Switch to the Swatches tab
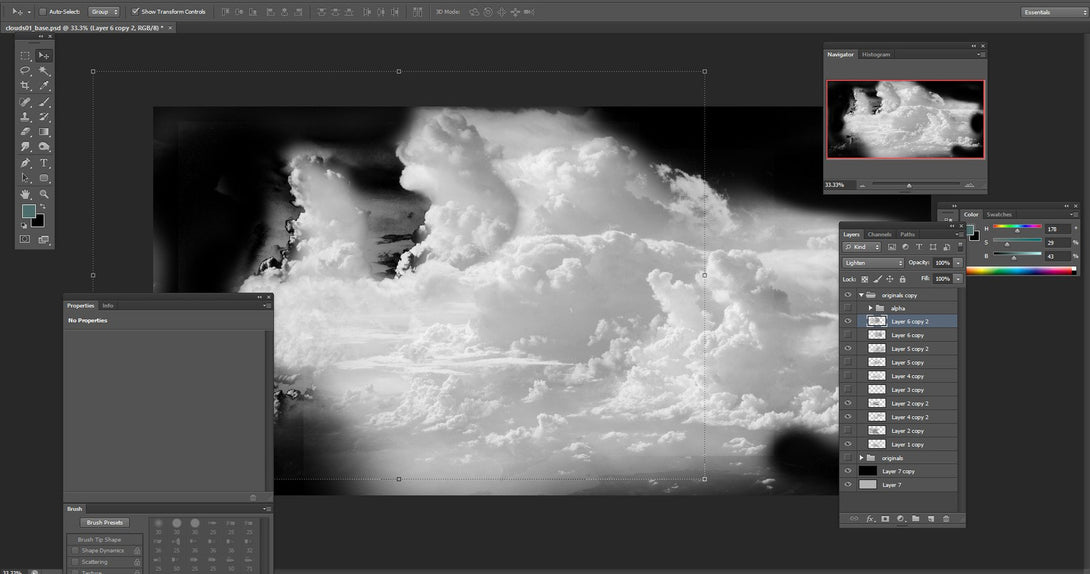 (x=999, y=214)
